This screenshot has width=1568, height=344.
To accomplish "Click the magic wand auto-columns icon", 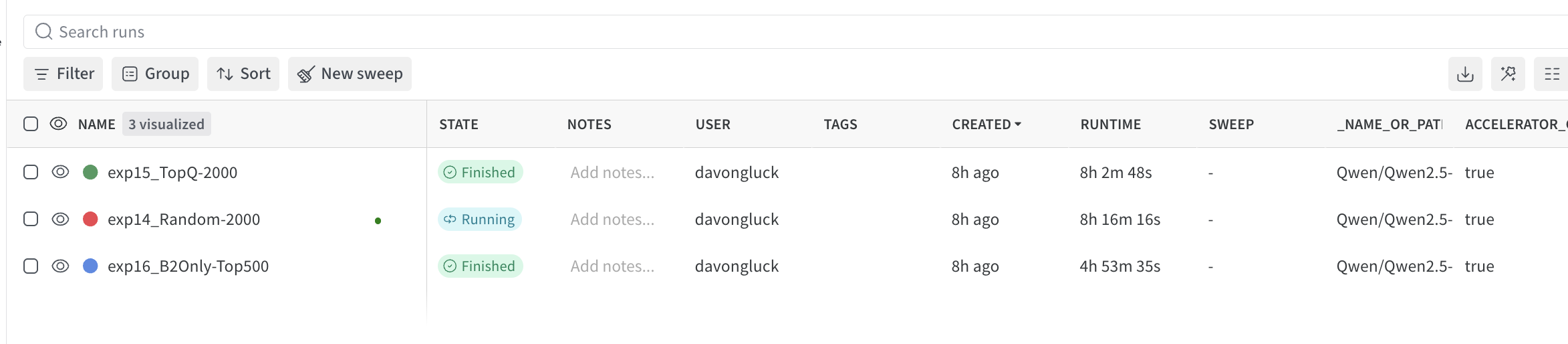I will click(1508, 74).
